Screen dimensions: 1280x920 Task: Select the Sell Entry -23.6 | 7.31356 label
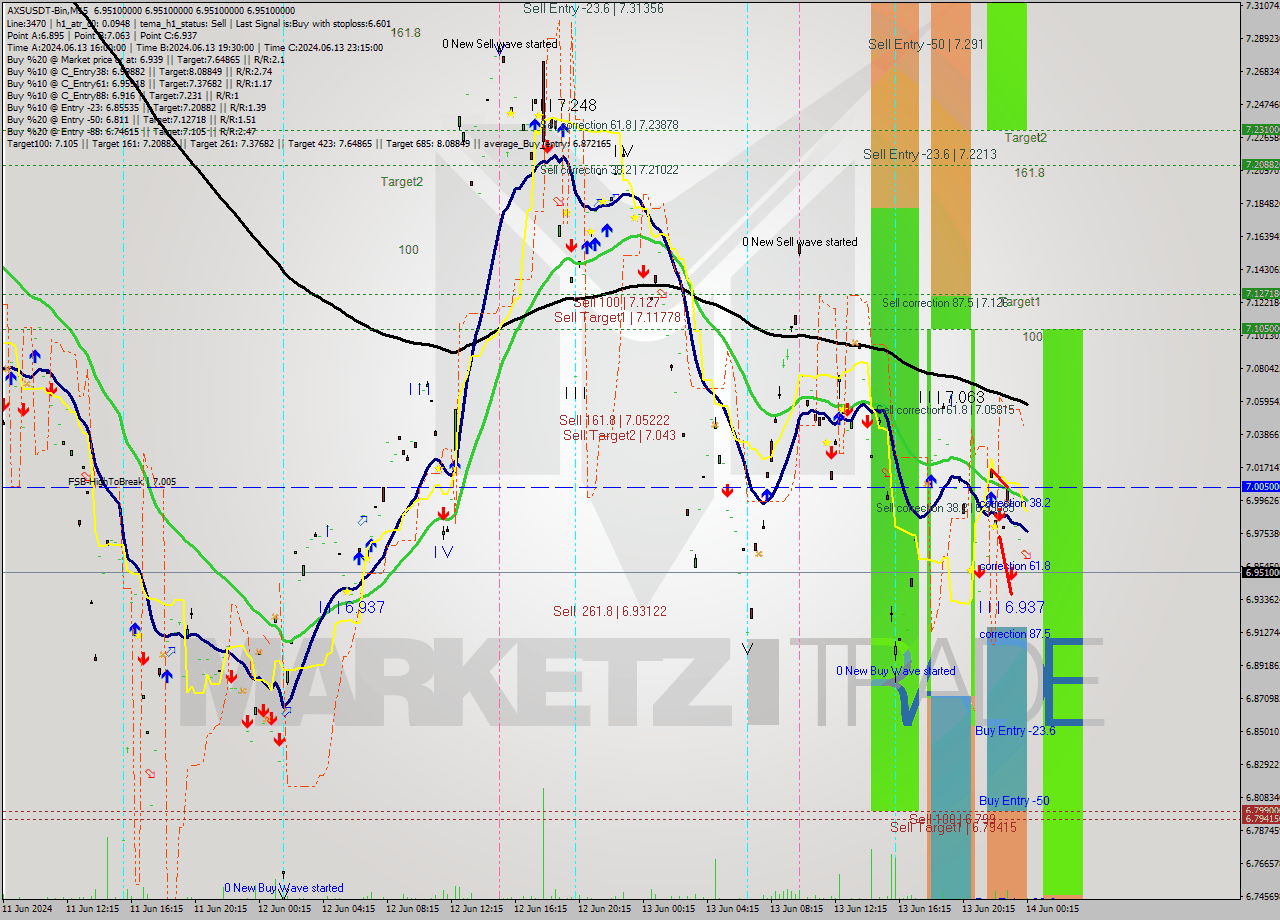click(x=593, y=8)
